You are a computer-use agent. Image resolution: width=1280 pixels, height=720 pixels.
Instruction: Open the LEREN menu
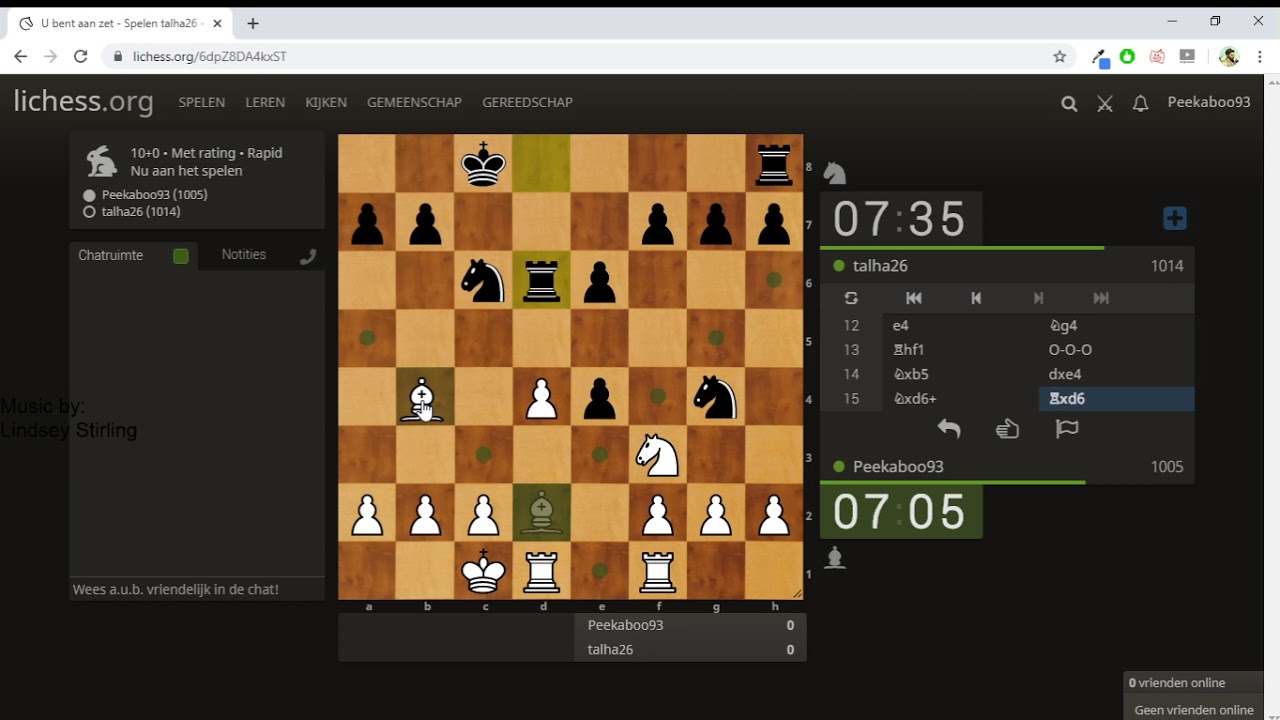(x=265, y=102)
